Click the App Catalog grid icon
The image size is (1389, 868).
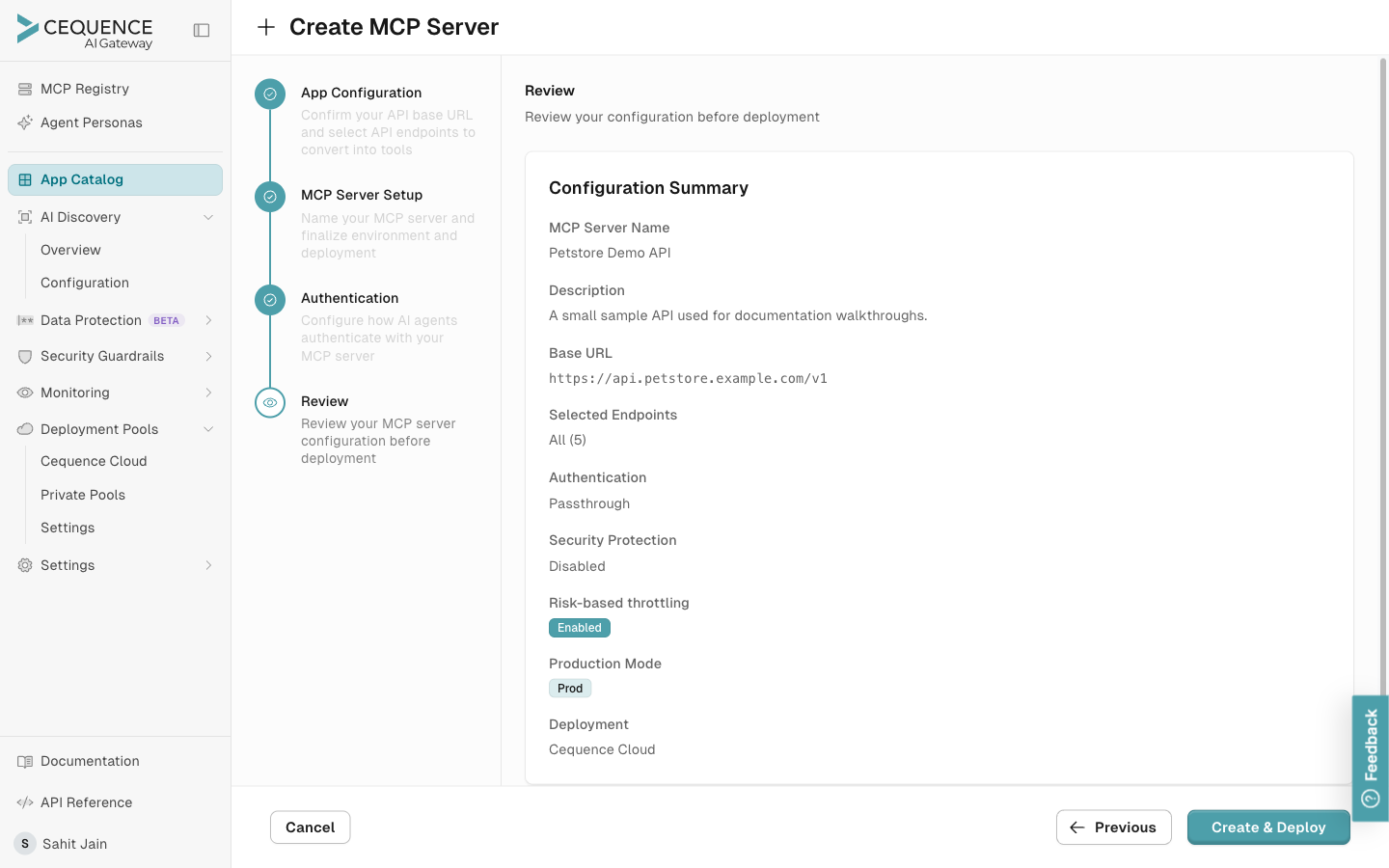click(x=25, y=179)
